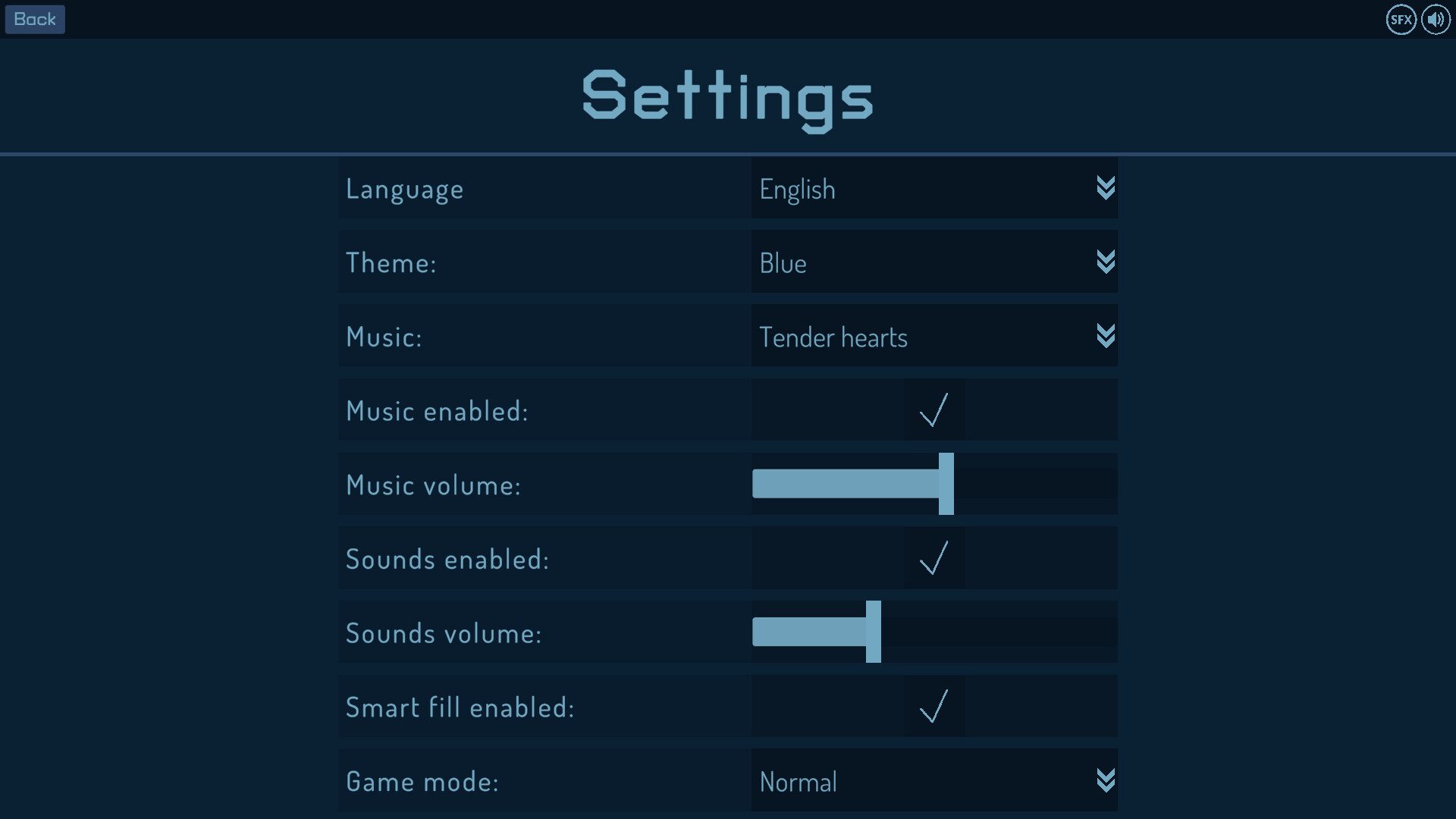
Task: Select the Sounds volume row label
Action: [444, 633]
